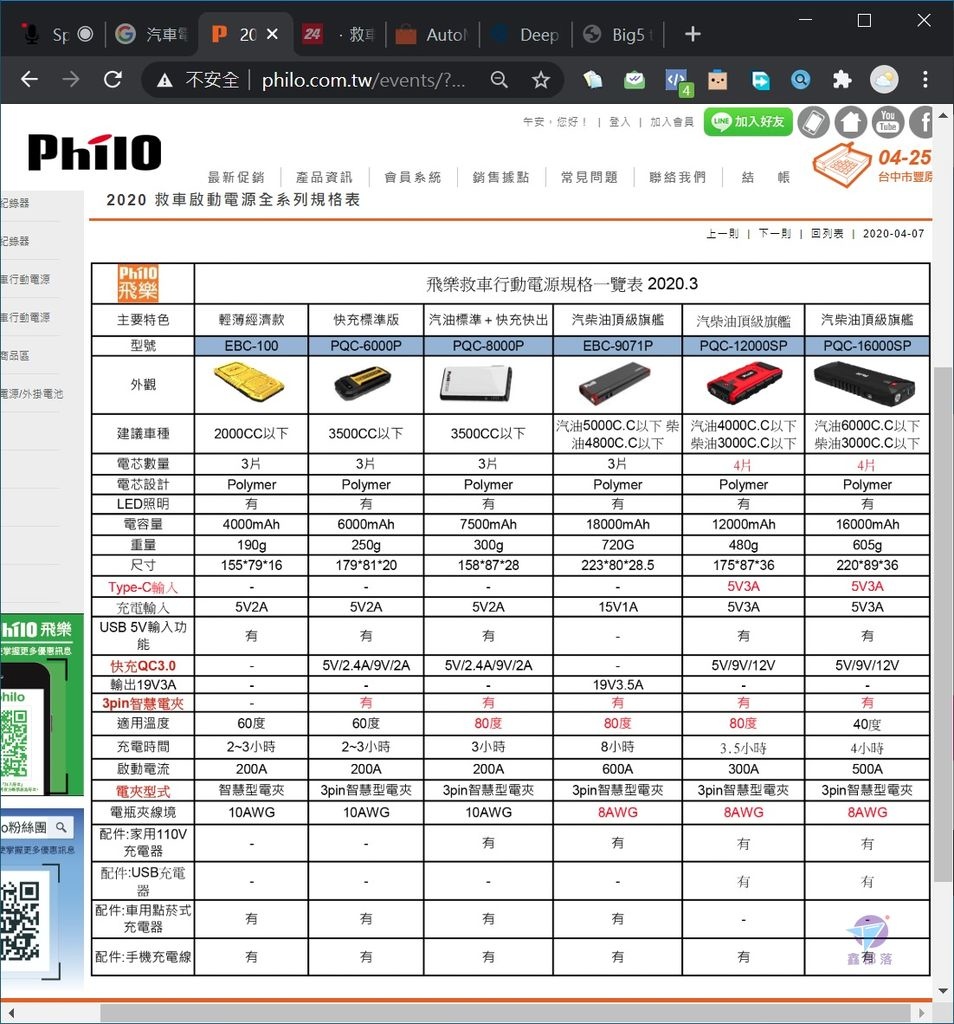The width and height of the screenshot is (954, 1024).
Task: Open the not-secure site info warning icon
Action: (x=165, y=80)
